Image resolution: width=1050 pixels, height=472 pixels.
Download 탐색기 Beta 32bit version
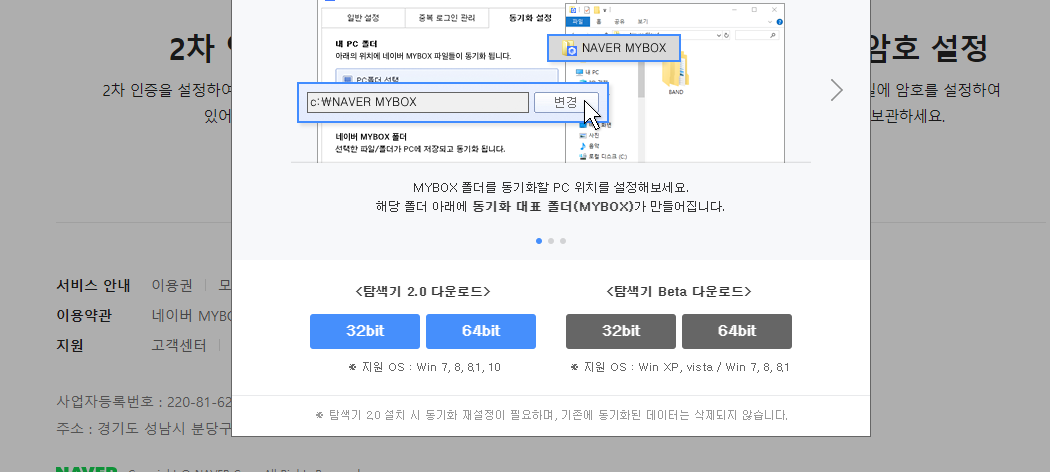621,331
